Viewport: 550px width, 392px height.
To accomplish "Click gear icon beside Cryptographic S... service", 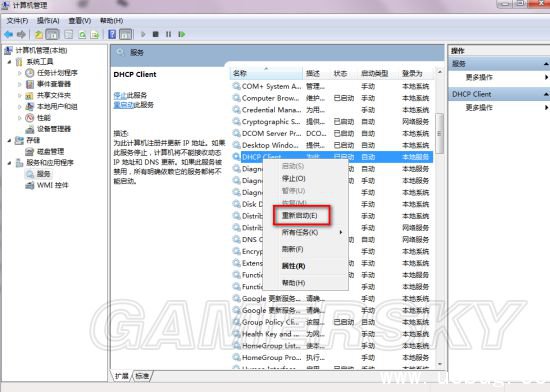I will click(x=237, y=121).
